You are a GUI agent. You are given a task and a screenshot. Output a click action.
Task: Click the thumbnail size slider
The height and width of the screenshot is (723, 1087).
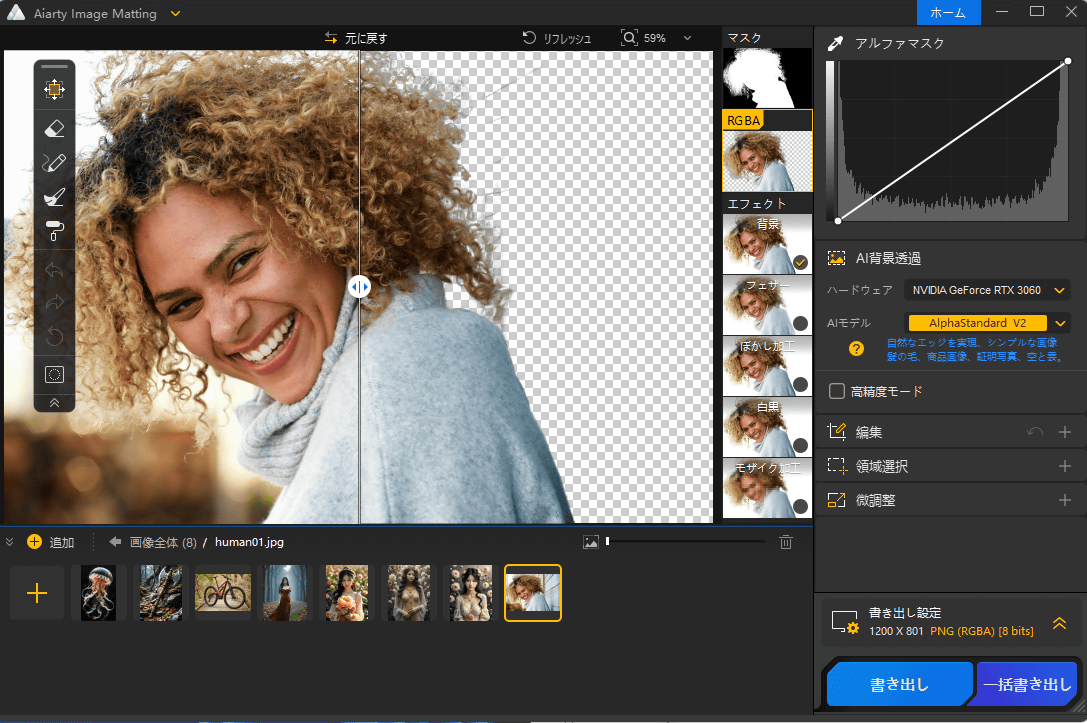(685, 541)
